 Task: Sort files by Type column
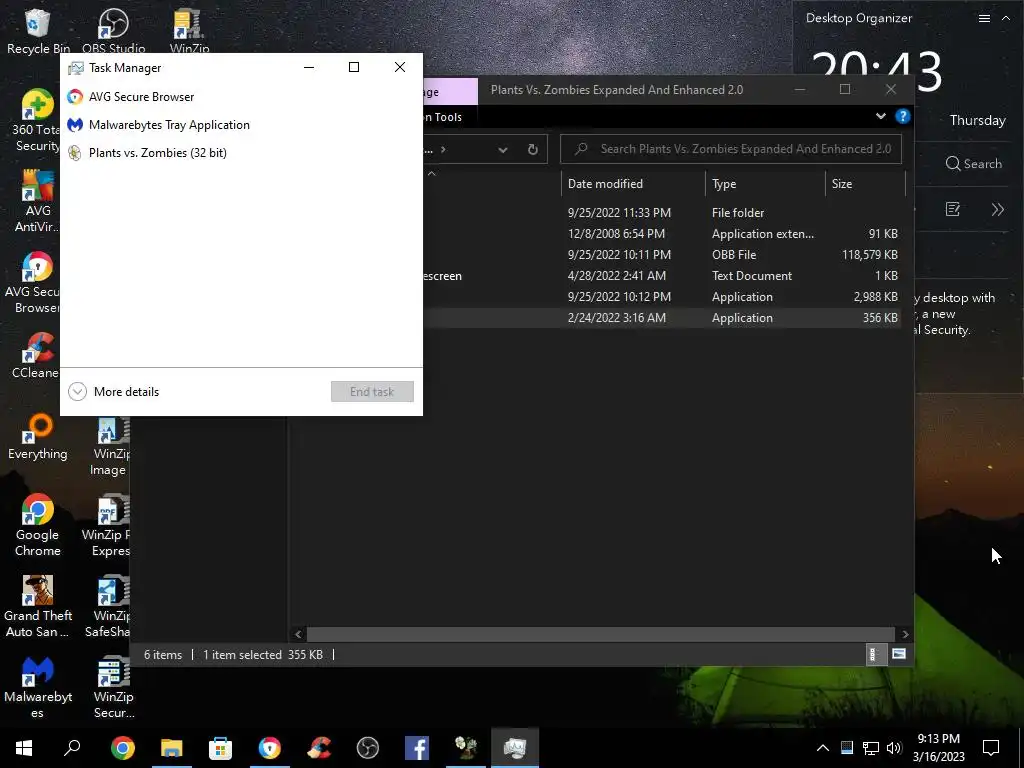point(765,184)
